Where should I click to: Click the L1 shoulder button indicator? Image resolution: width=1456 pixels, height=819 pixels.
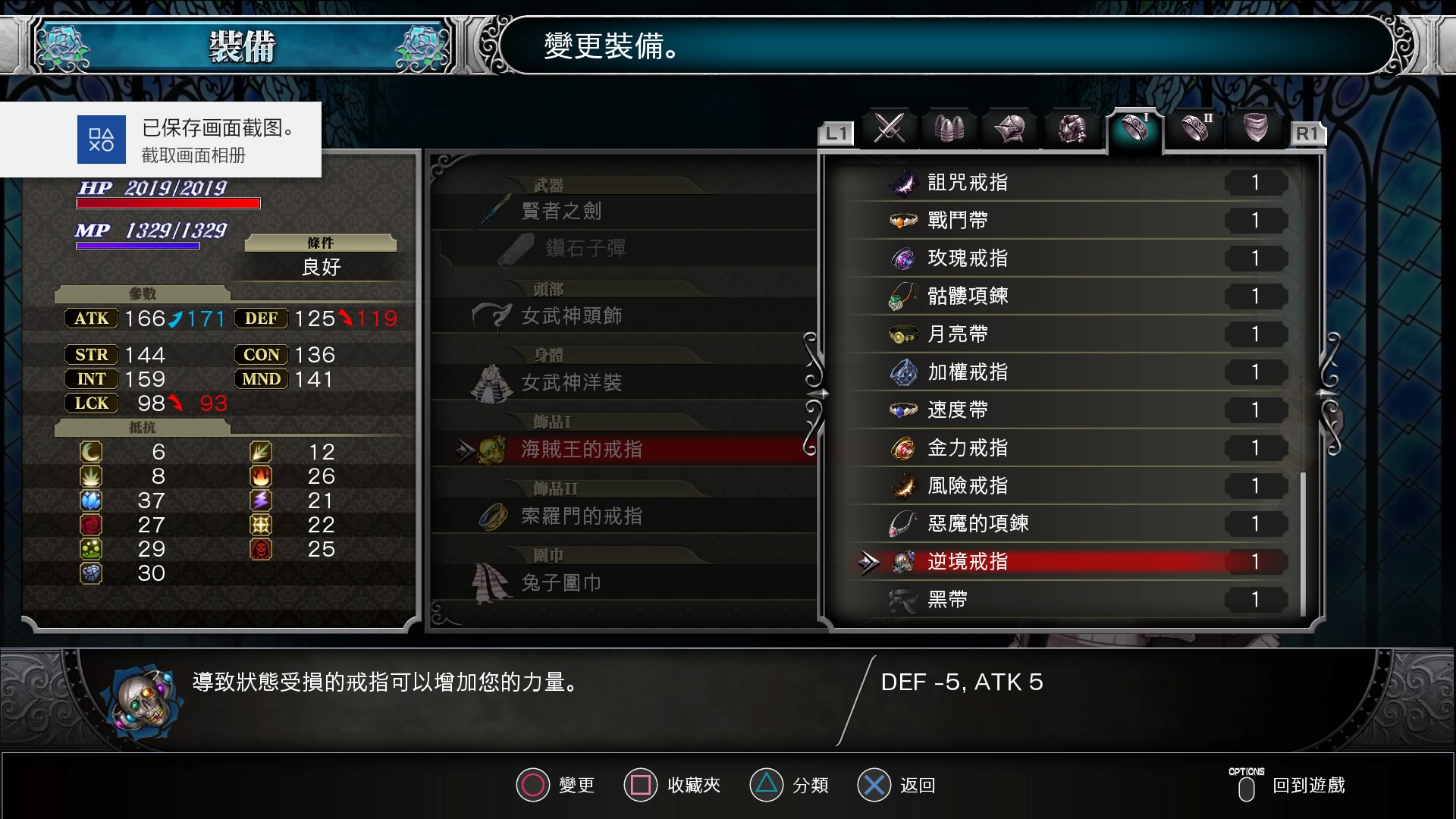click(x=836, y=133)
